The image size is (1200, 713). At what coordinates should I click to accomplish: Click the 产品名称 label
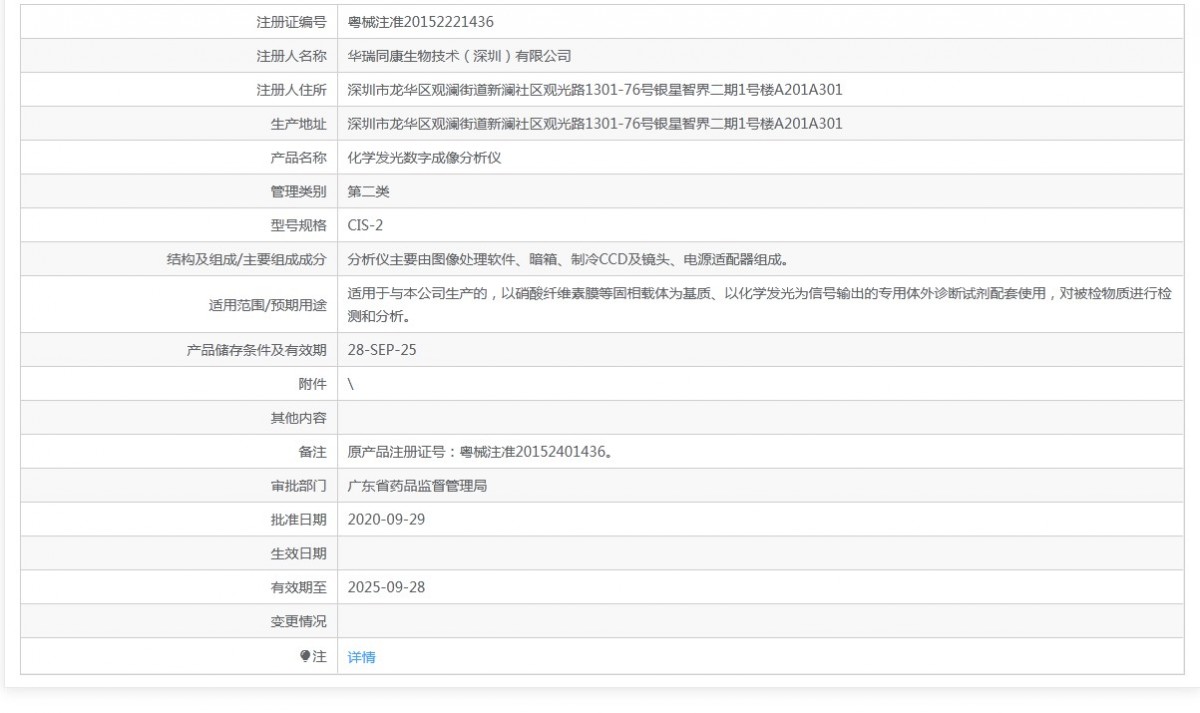298,158
